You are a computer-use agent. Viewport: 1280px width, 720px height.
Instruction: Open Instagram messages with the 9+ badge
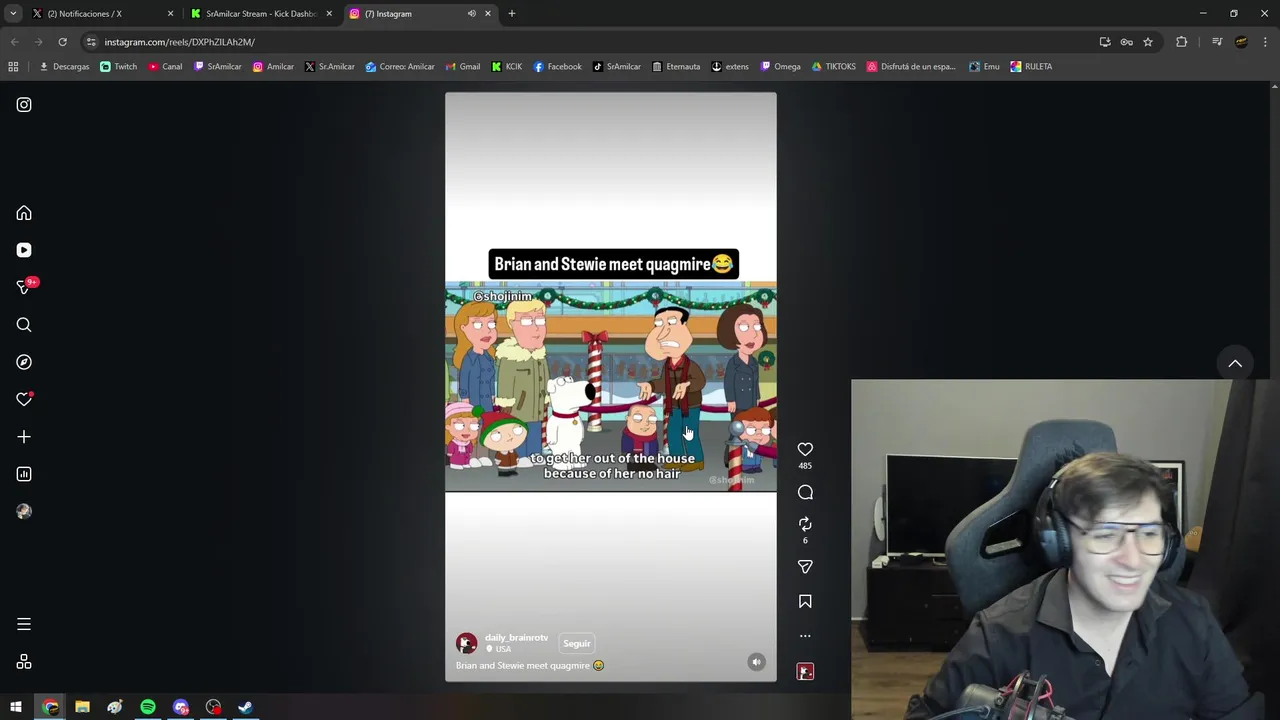pyautogui.click(x=25, y=287)
